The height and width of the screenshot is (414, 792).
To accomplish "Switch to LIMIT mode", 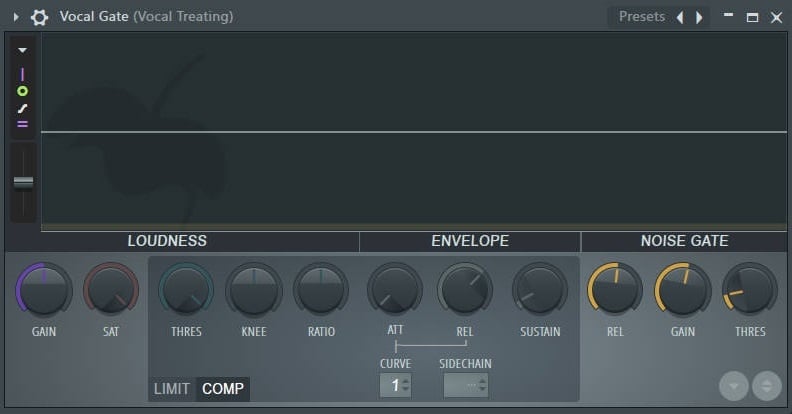I will click(172, 389).
